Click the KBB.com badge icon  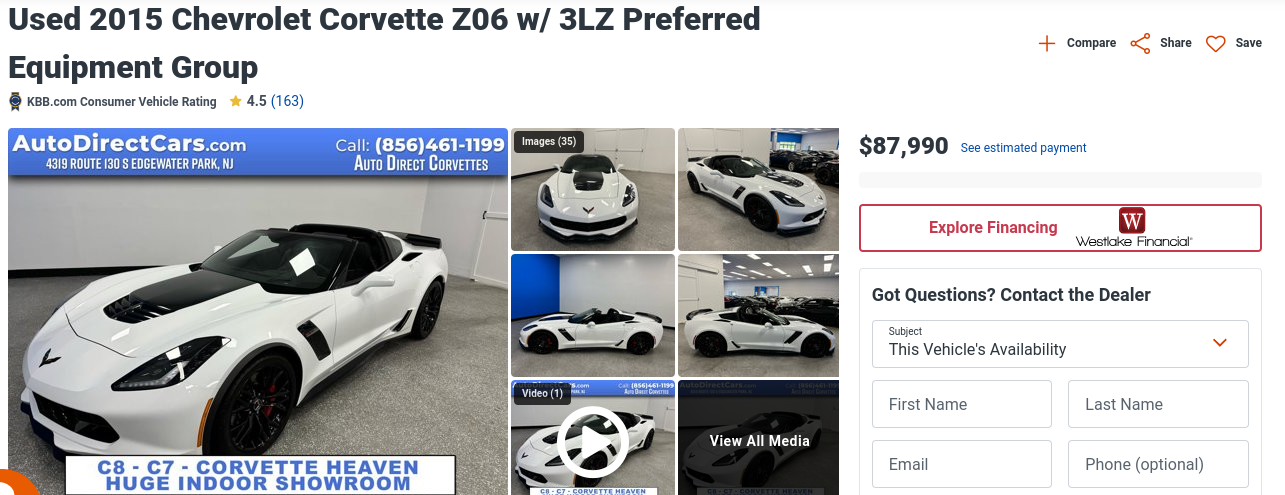15,101
